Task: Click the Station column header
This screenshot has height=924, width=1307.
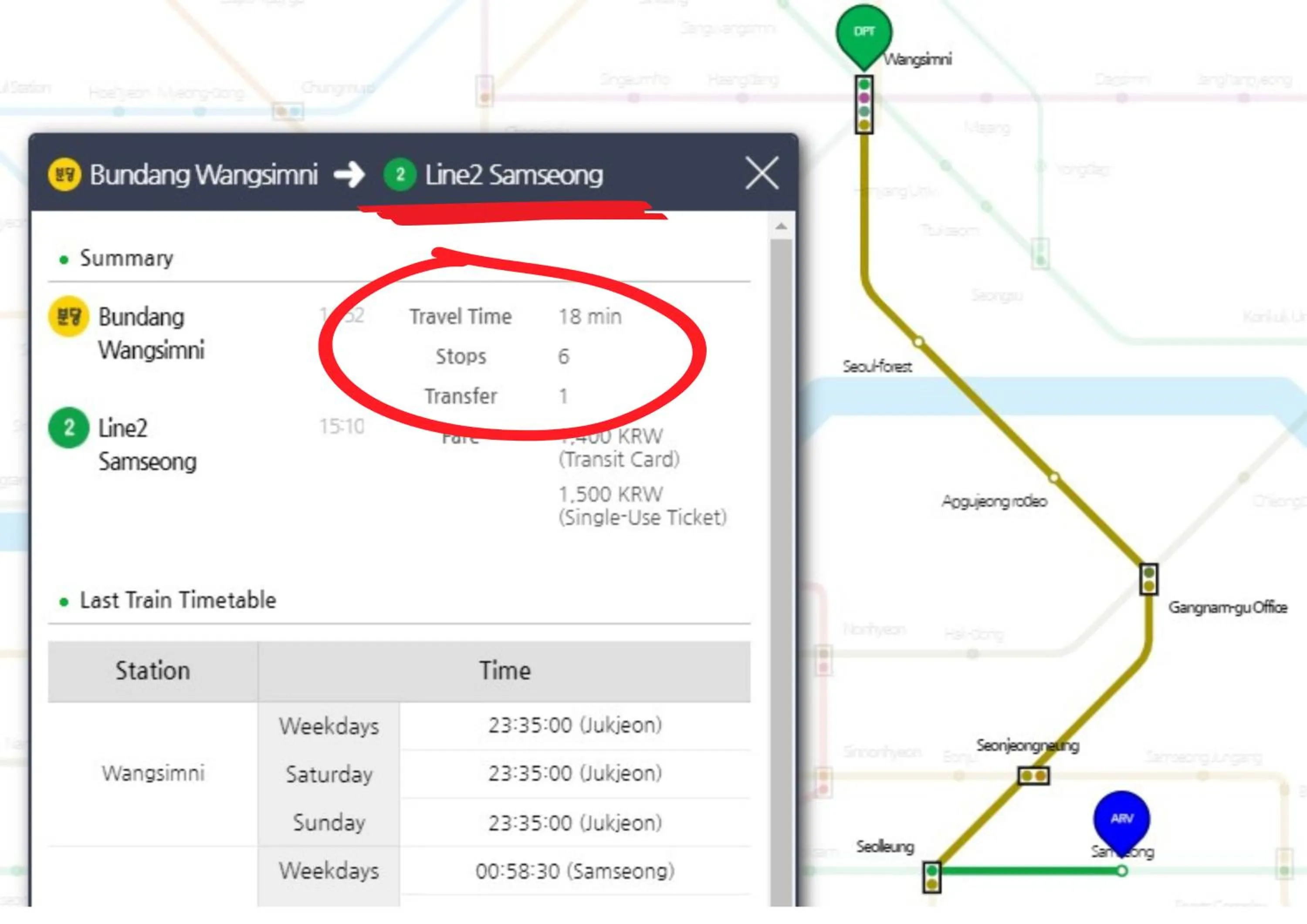Action: point(152,671)
